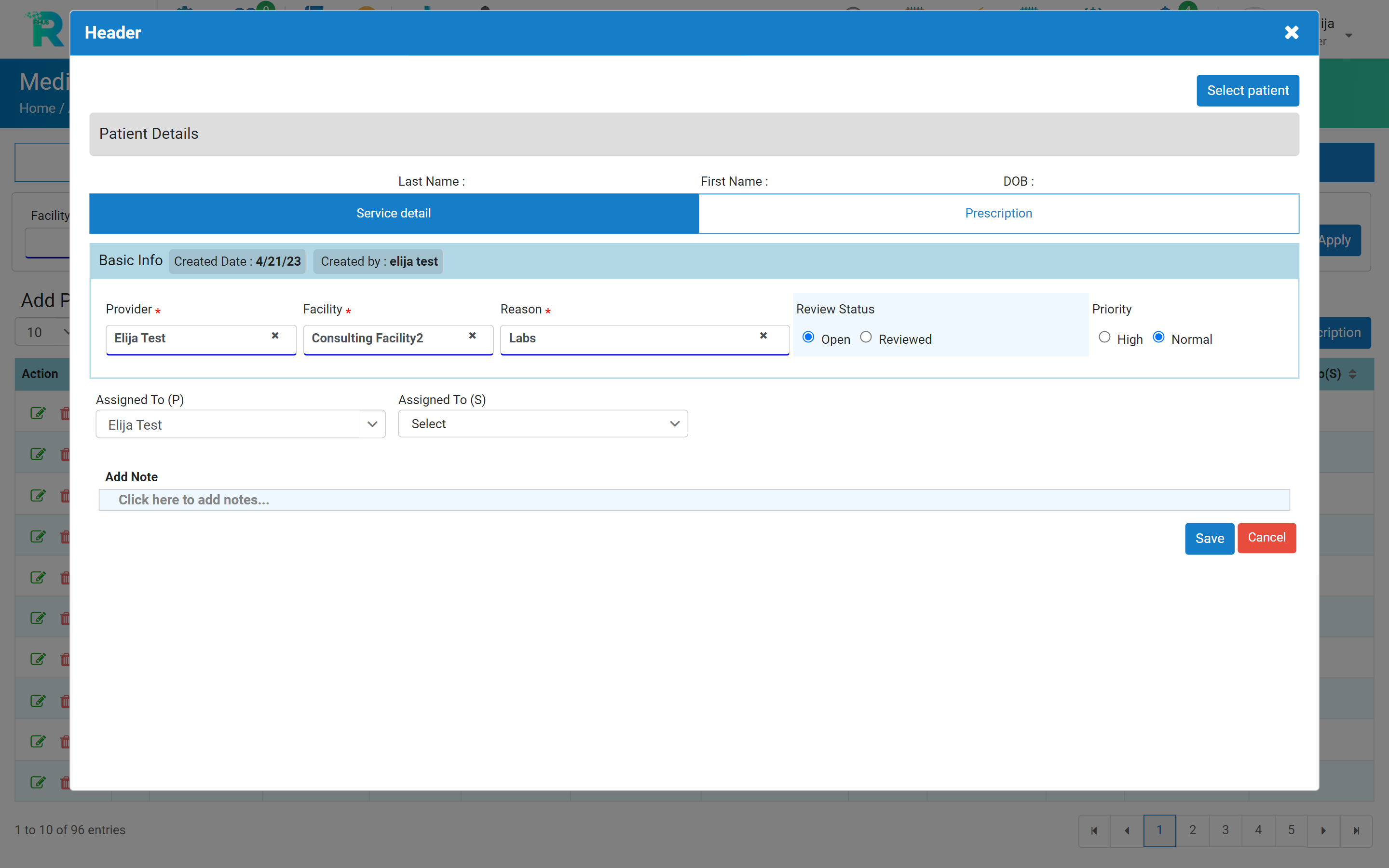Click the first row edit icon
The width and height of the screenshot is (1389, 868).
(38, 413)
